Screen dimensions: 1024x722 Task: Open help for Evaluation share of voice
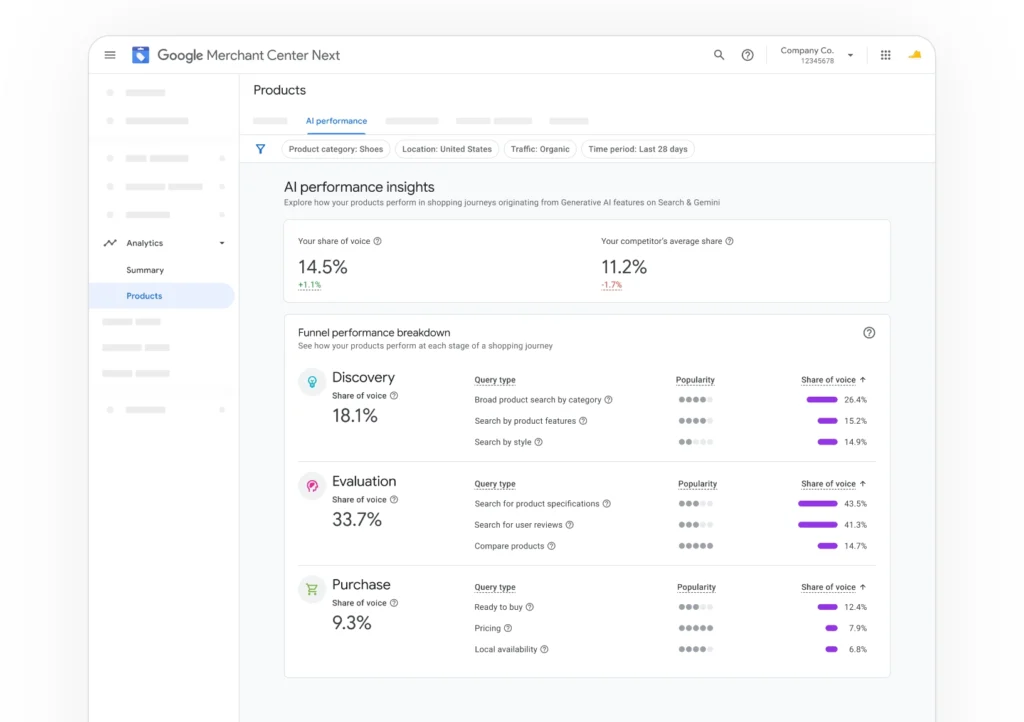394,499
